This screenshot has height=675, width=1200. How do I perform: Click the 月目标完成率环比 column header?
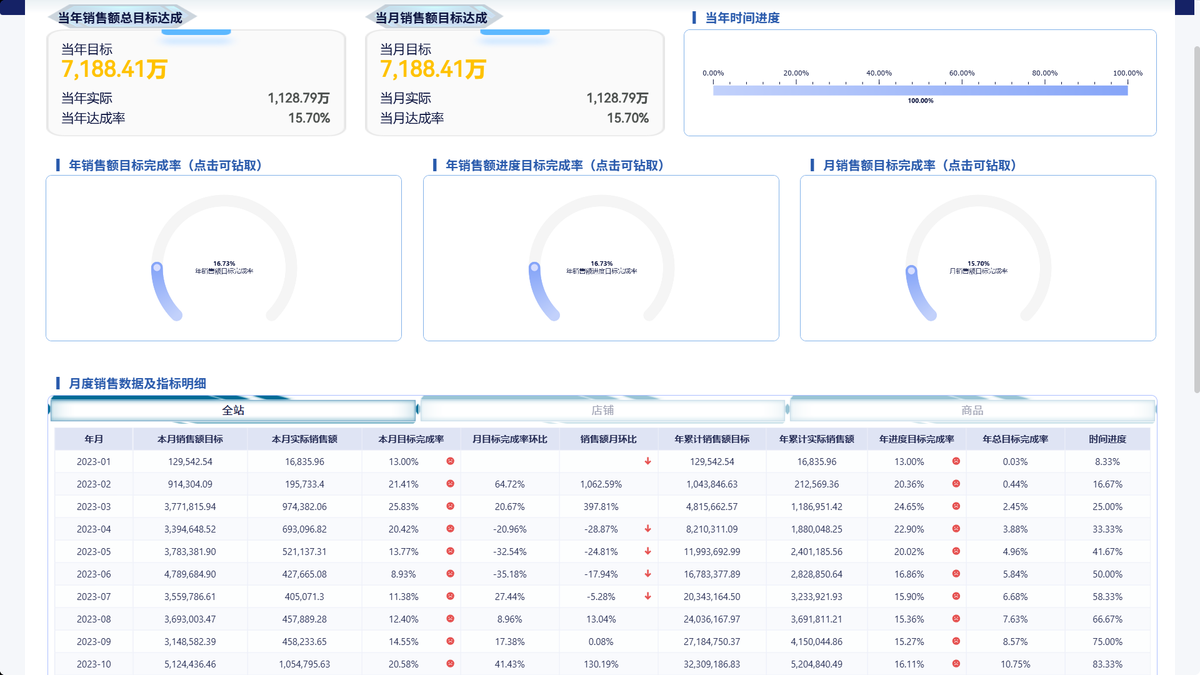click(510, 439)
